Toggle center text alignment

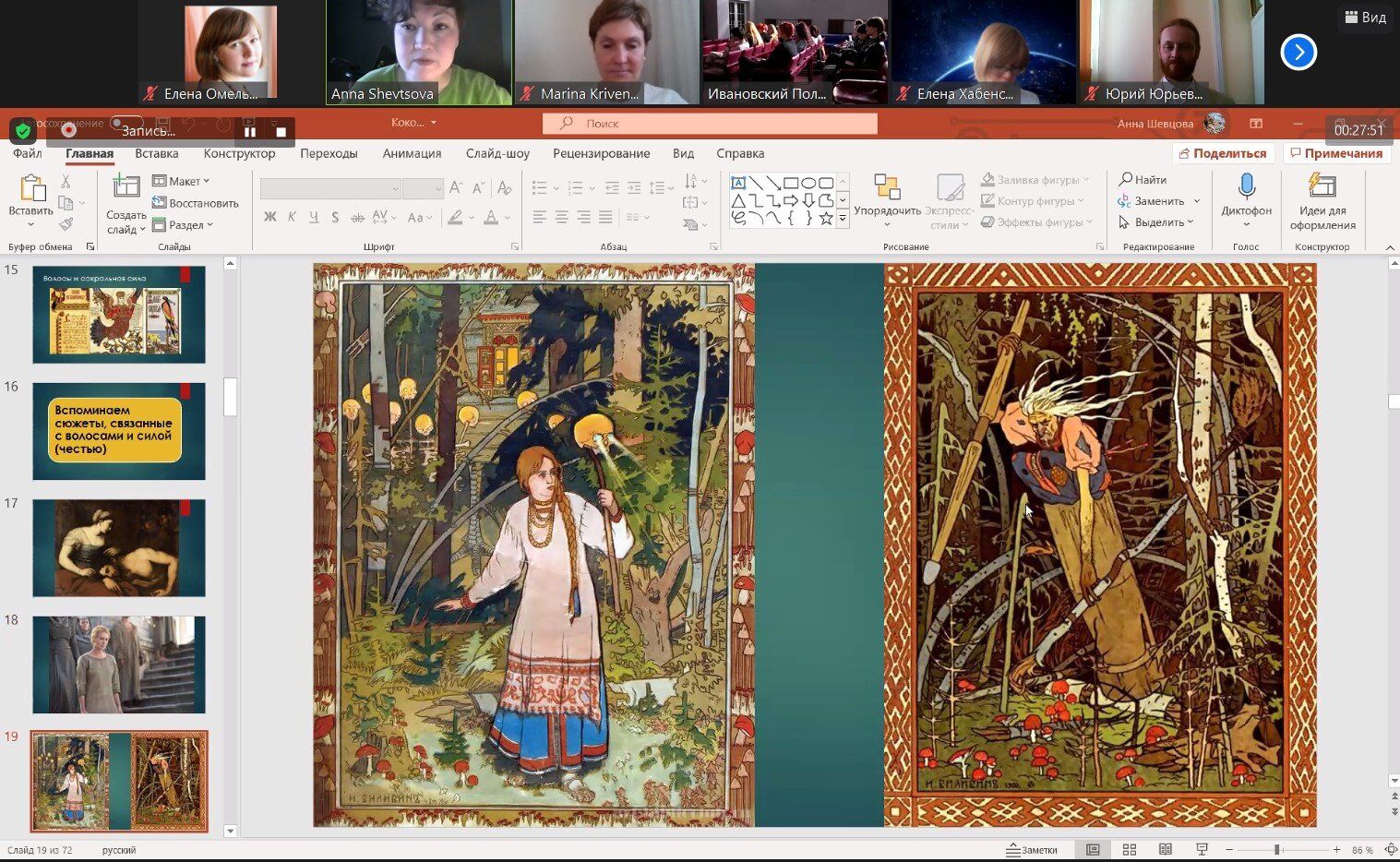(x=562, y=218)
